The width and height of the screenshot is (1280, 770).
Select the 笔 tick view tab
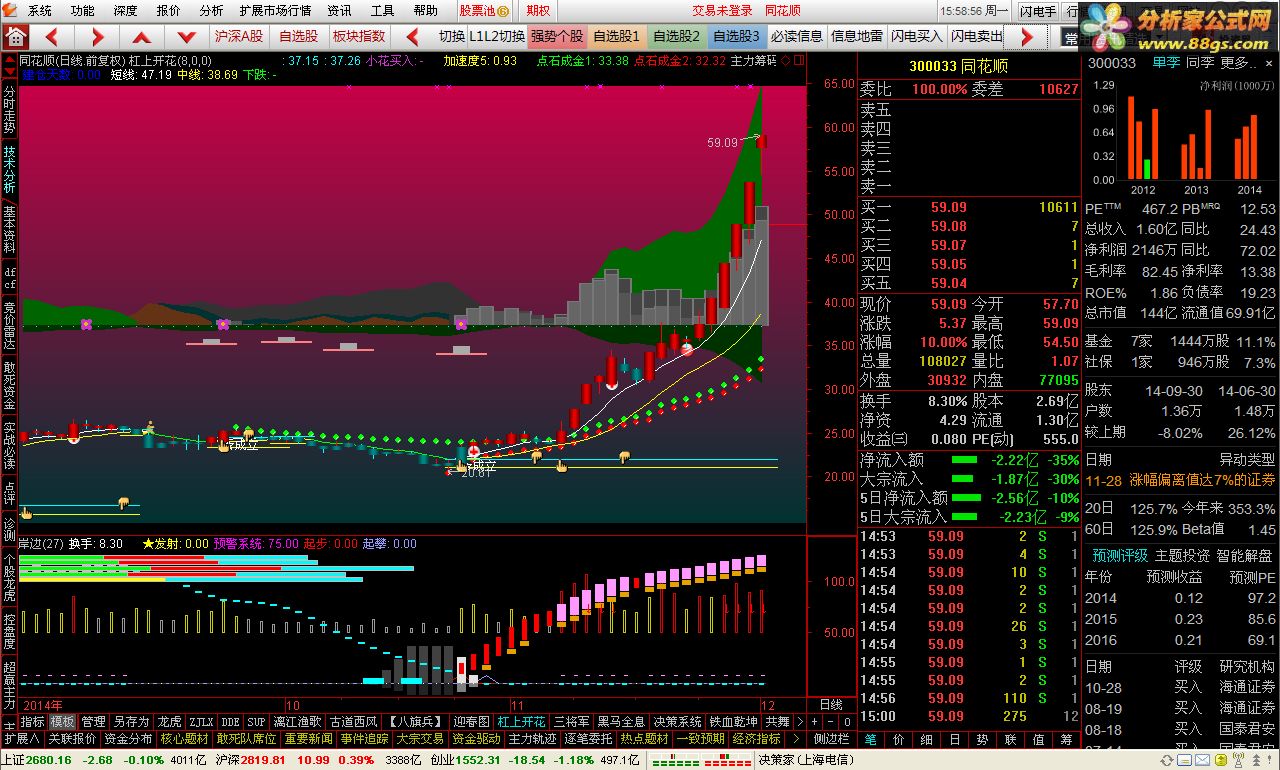click(870, 739)
